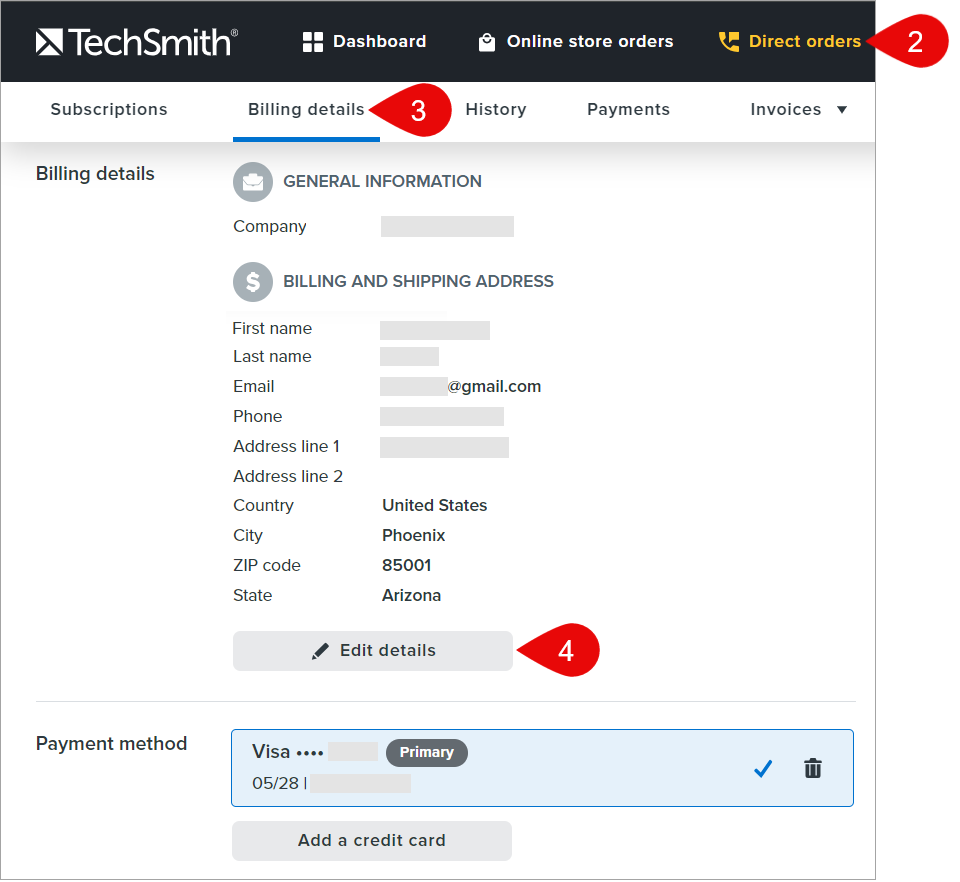The image size is (960, 882).
Task: Click the Phone field label
Action: point(258,417)
